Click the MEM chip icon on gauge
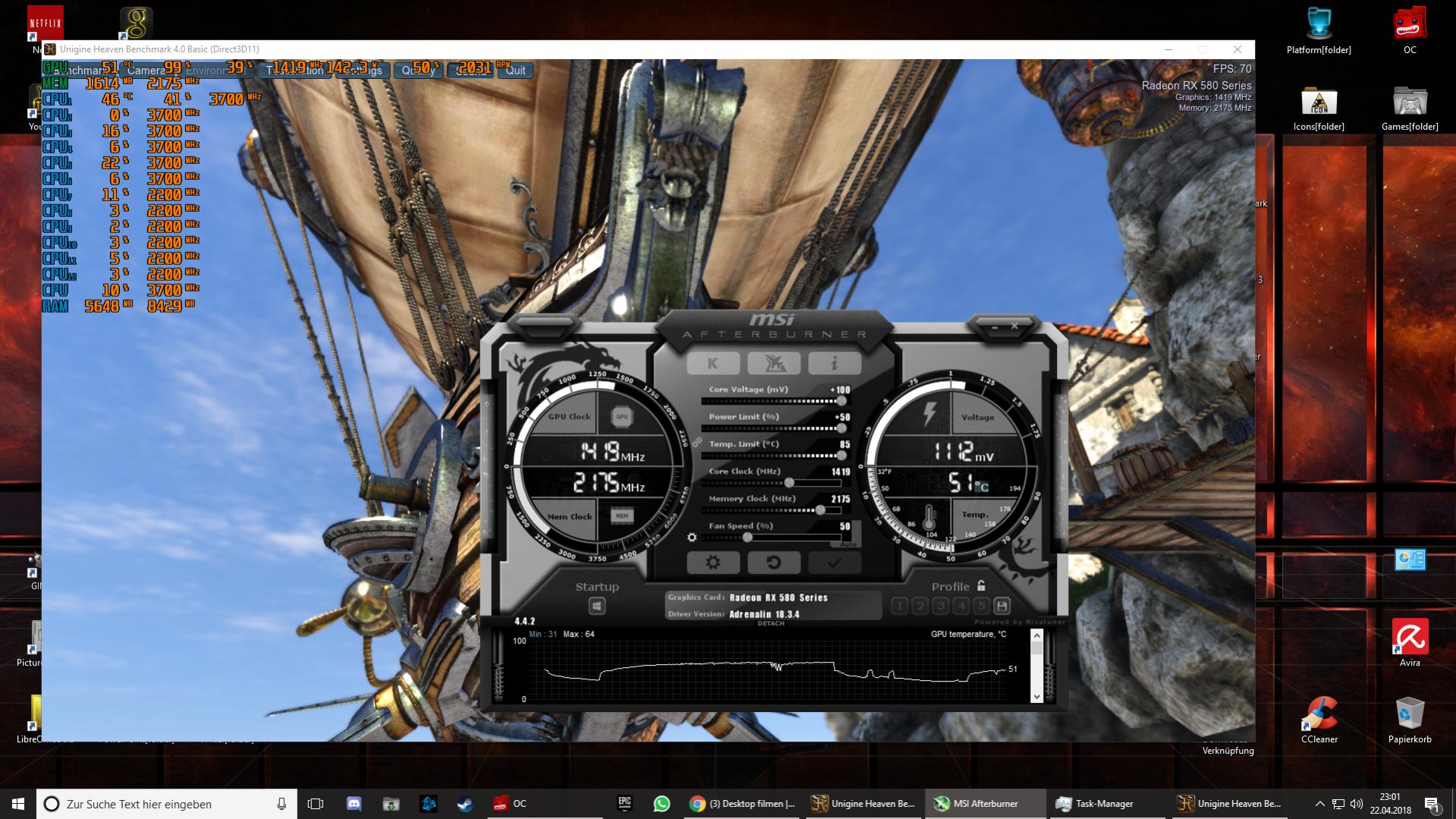The width and height of the screenshot is (1456, 819). pyautogui.click(x=622, y=516)
